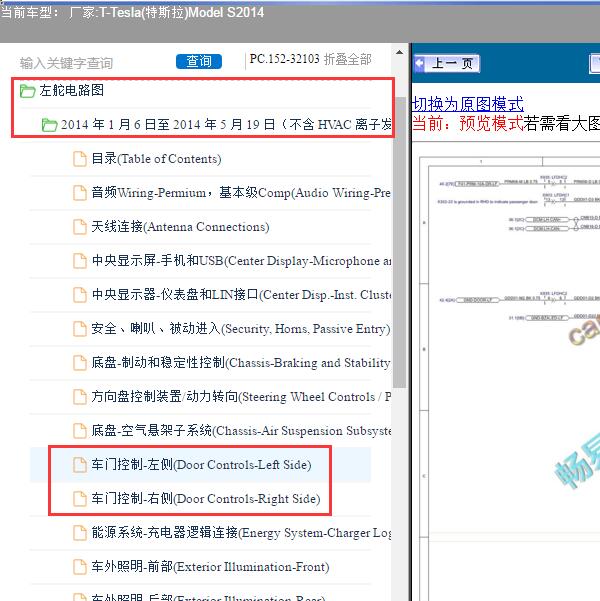Open 目录 (Table of Contents) page icon

tap(80, 159)
